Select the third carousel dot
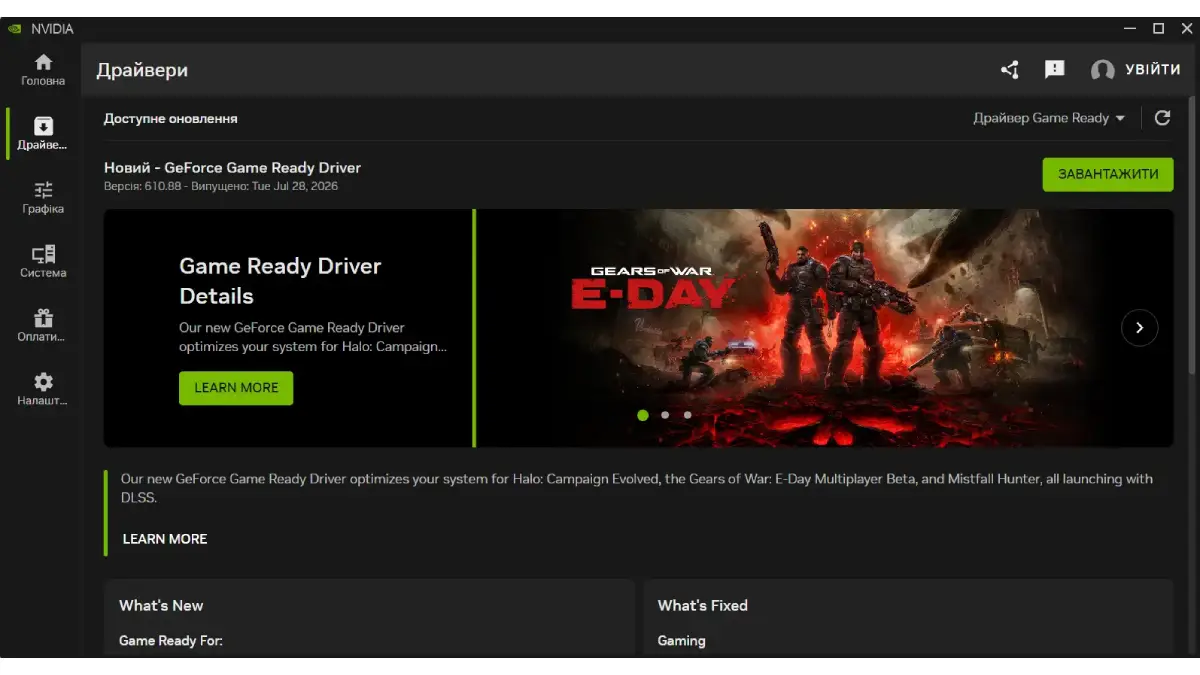The height and width of the screenshot is (675, 1200). click(x=687, y=415)
